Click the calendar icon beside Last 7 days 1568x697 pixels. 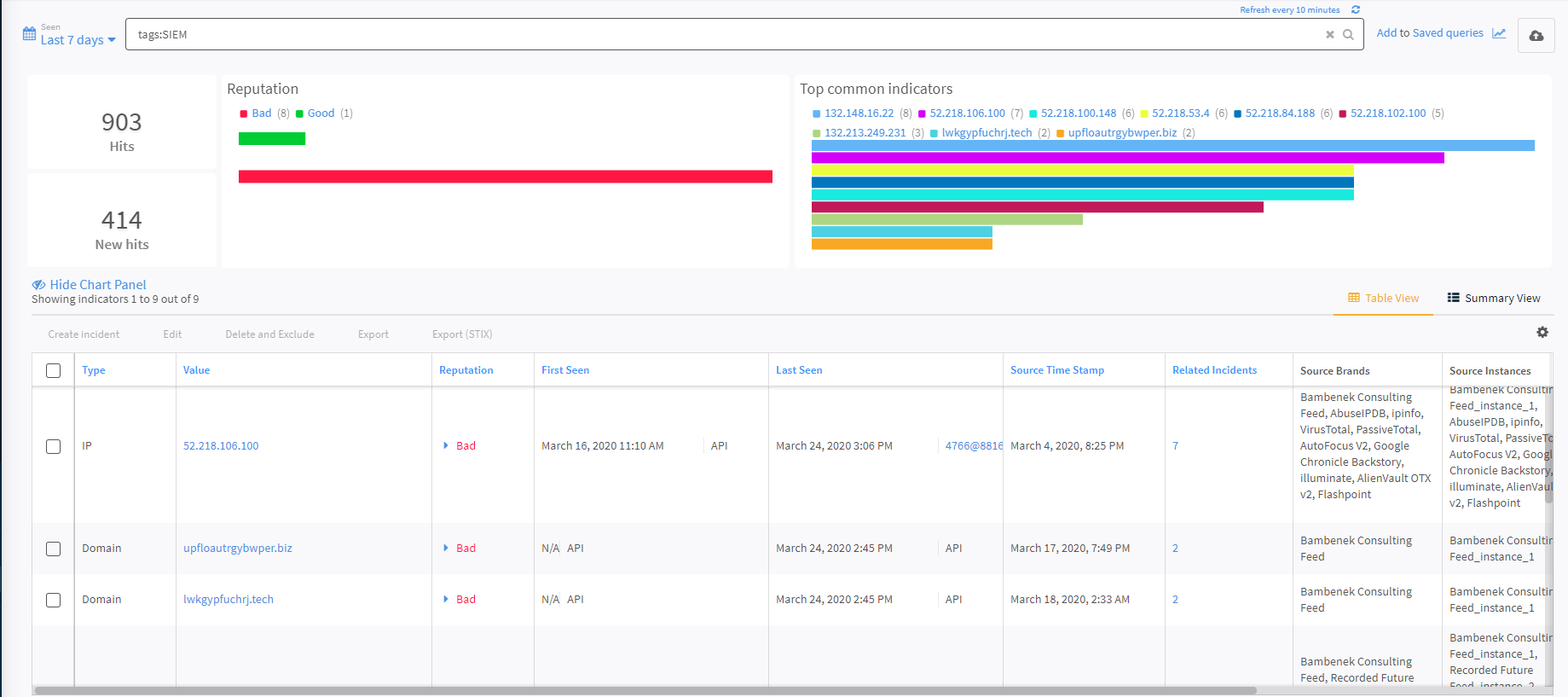pyautogui.click(x=29, y=34)
